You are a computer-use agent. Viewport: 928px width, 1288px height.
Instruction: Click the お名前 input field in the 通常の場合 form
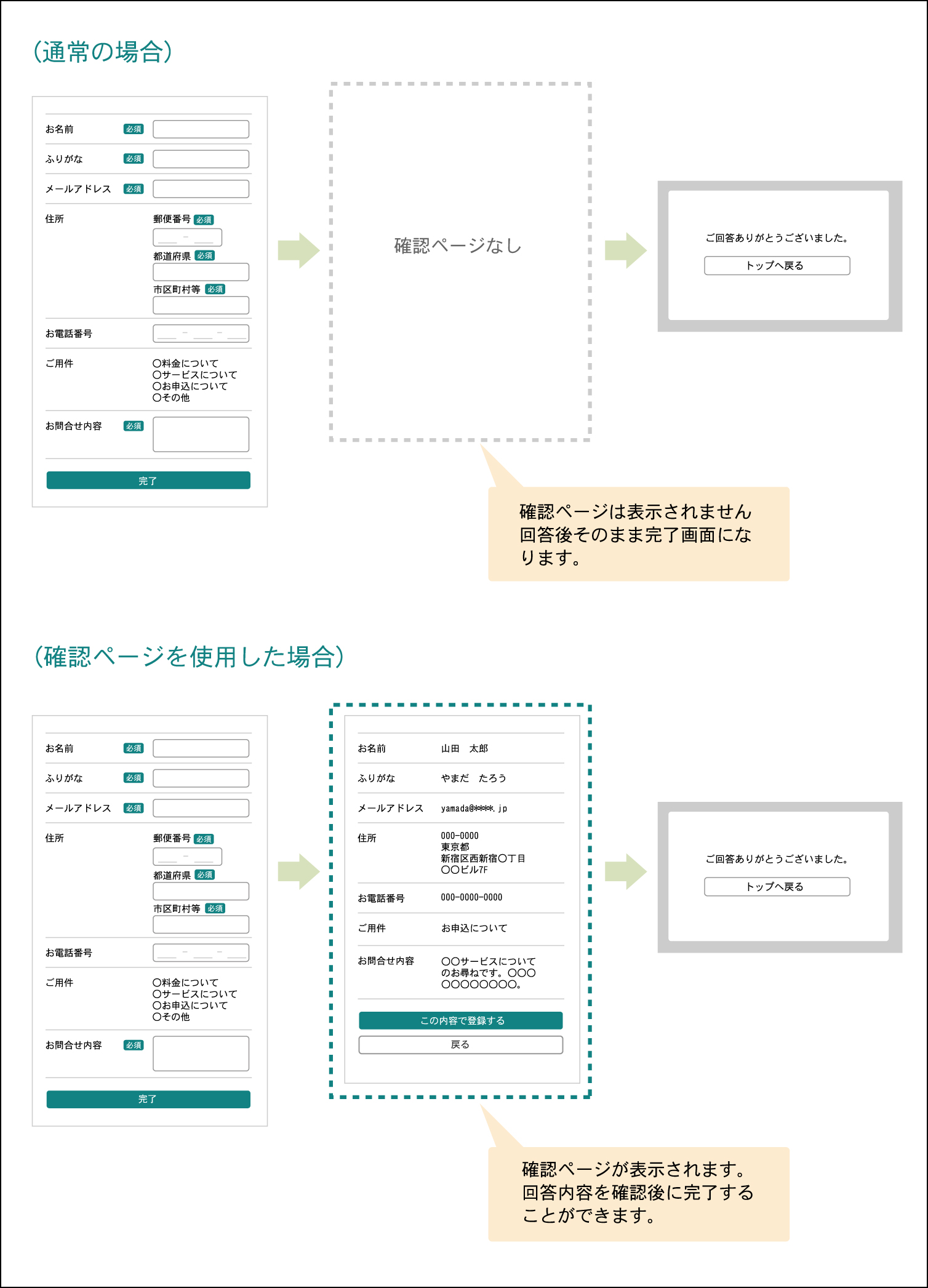tap(201, 129)
